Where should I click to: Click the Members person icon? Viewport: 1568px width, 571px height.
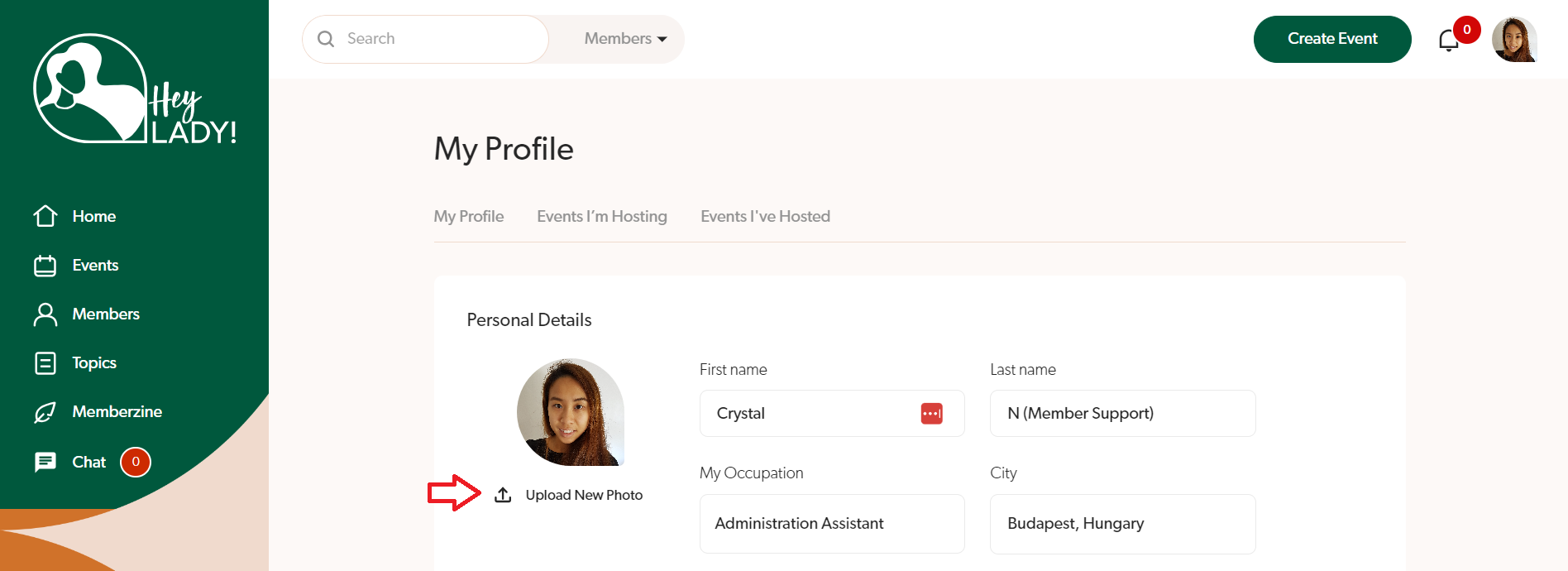point(45,314)
